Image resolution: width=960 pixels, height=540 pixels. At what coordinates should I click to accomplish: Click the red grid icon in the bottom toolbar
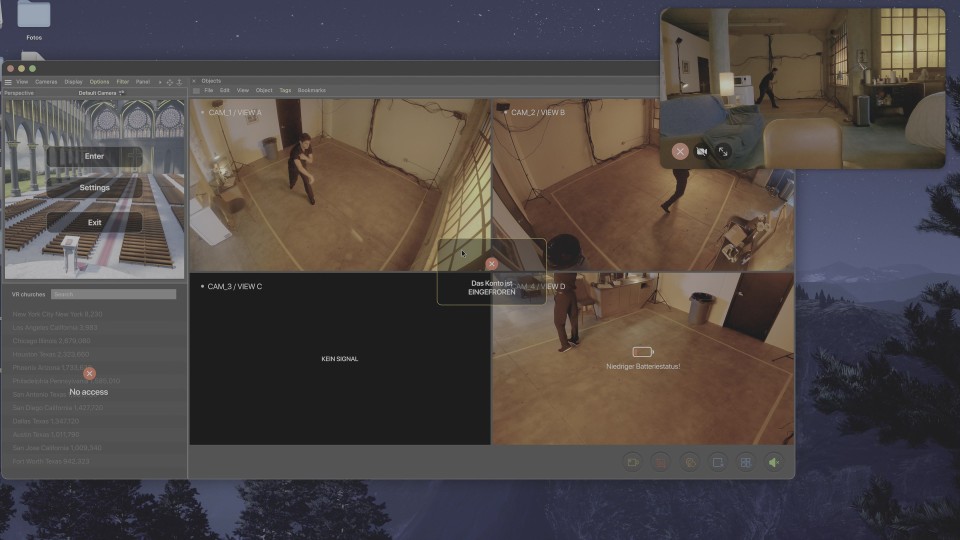(661, 462)
